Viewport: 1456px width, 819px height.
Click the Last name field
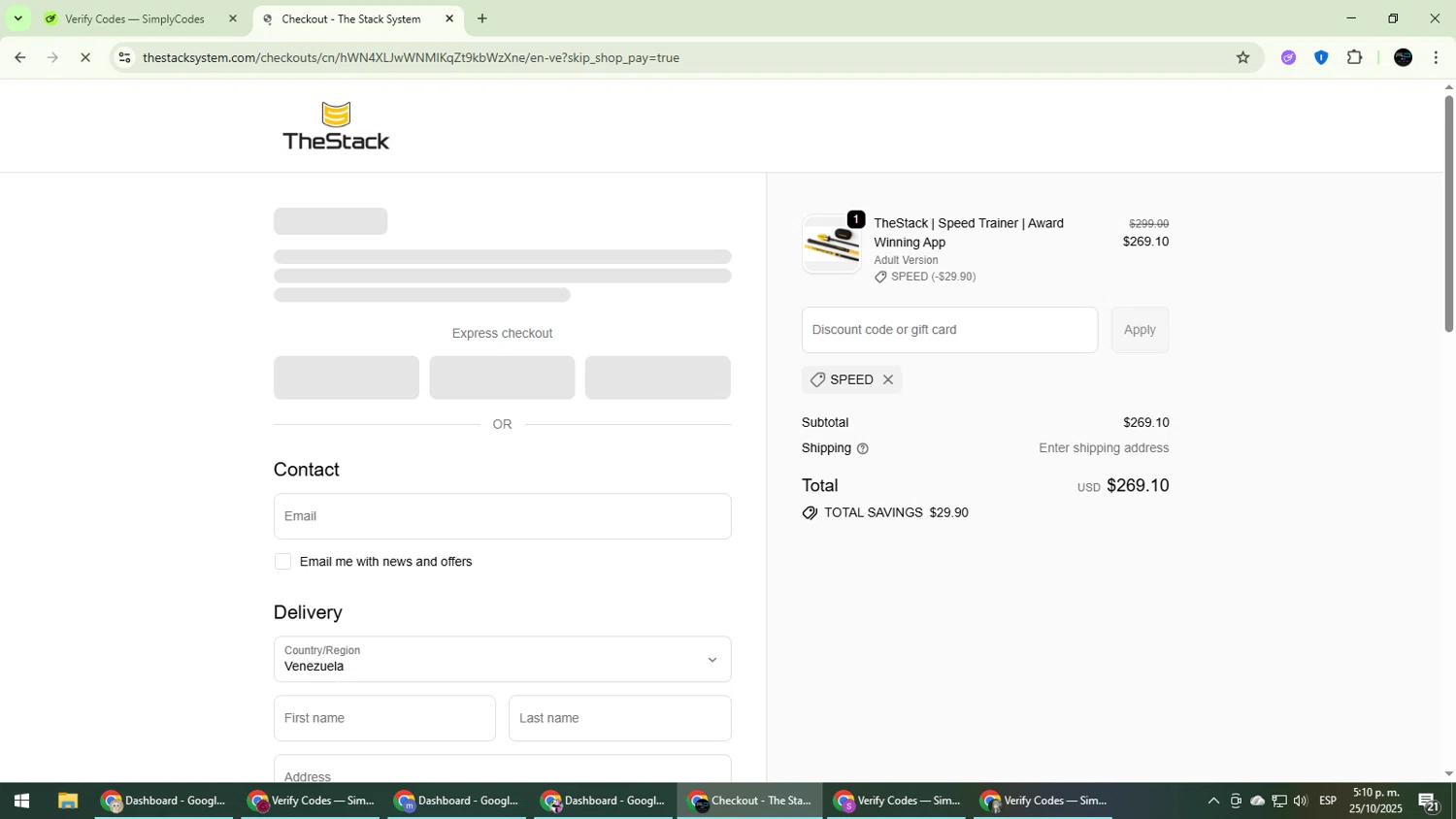619,718
